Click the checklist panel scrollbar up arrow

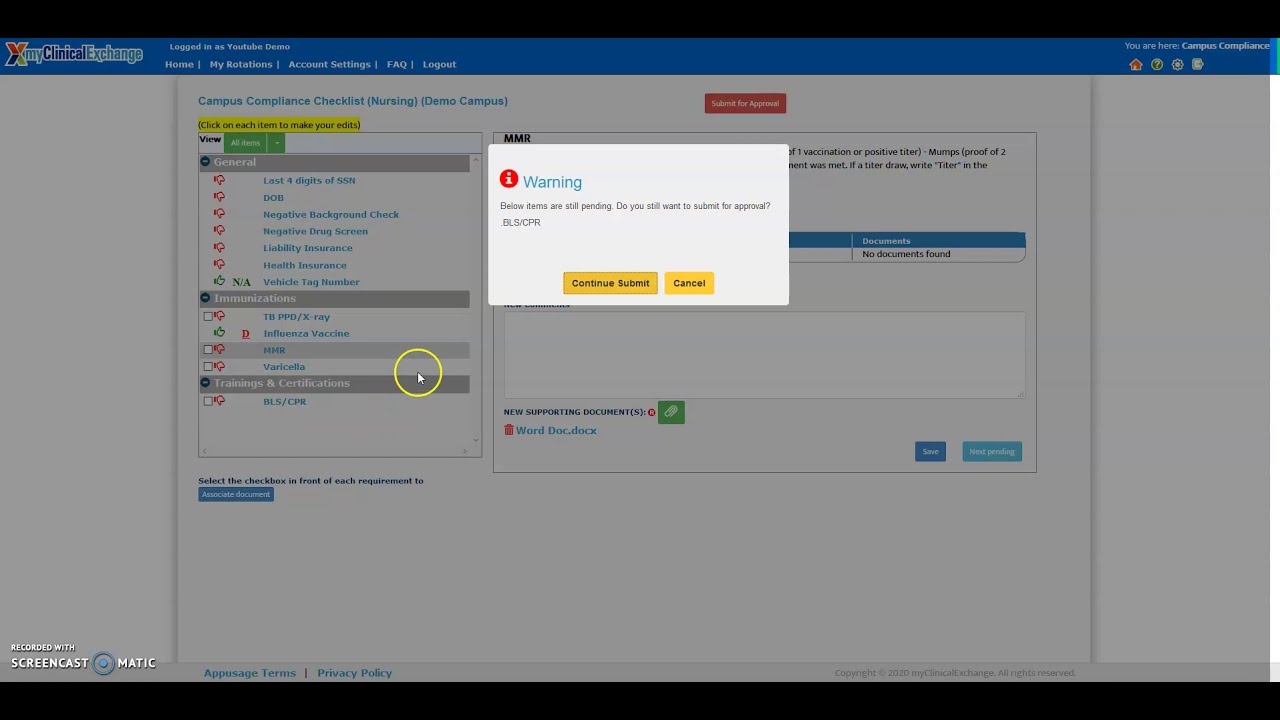tap(475, 160)
